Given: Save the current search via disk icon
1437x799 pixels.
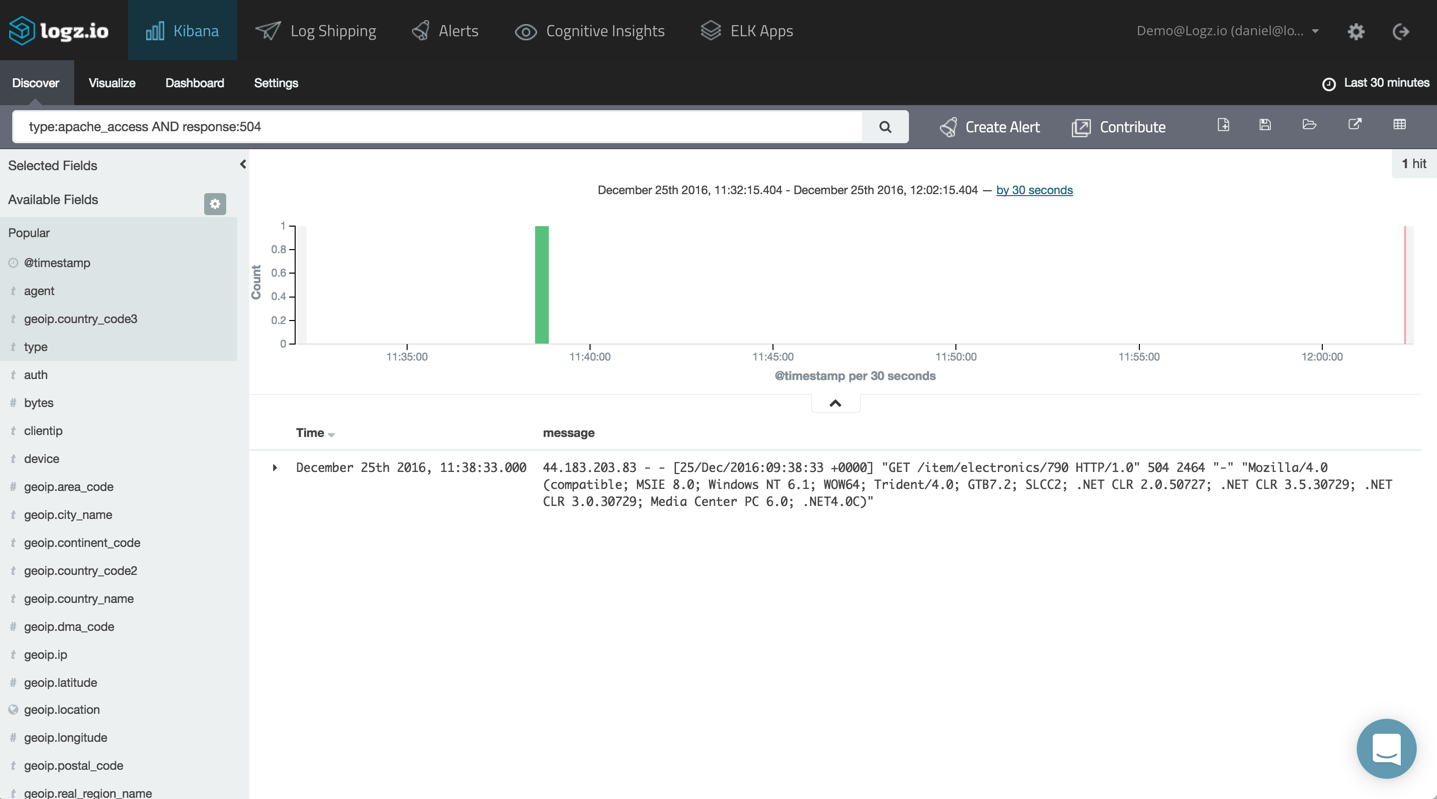Looking at the screenshot, I should point(1265,125).
